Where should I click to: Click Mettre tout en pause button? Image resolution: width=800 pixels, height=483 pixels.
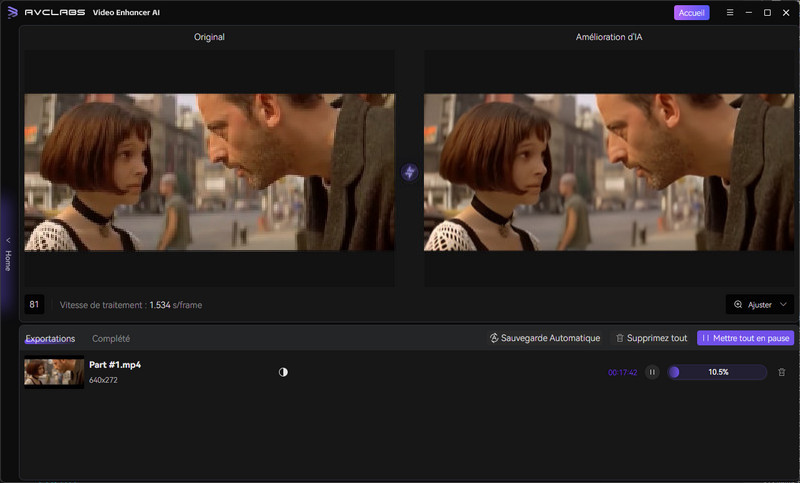(x=745, y=338)
